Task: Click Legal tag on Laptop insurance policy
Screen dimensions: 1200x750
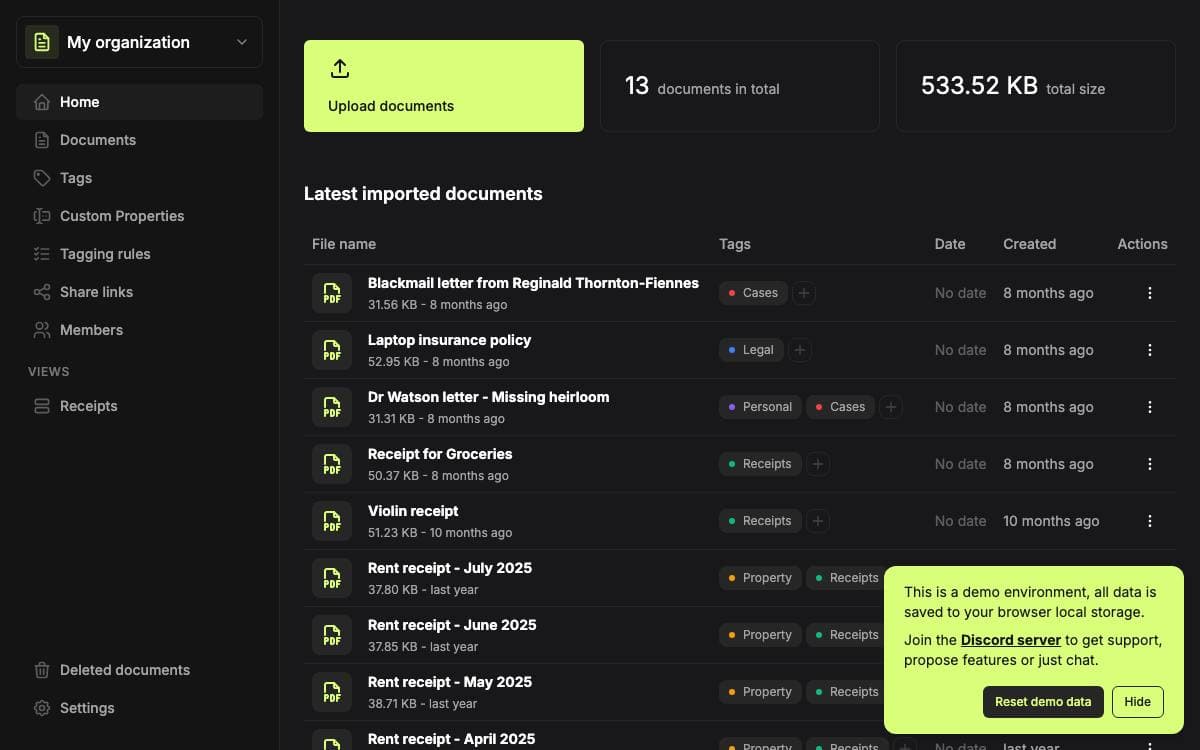Action: [750, 350]
